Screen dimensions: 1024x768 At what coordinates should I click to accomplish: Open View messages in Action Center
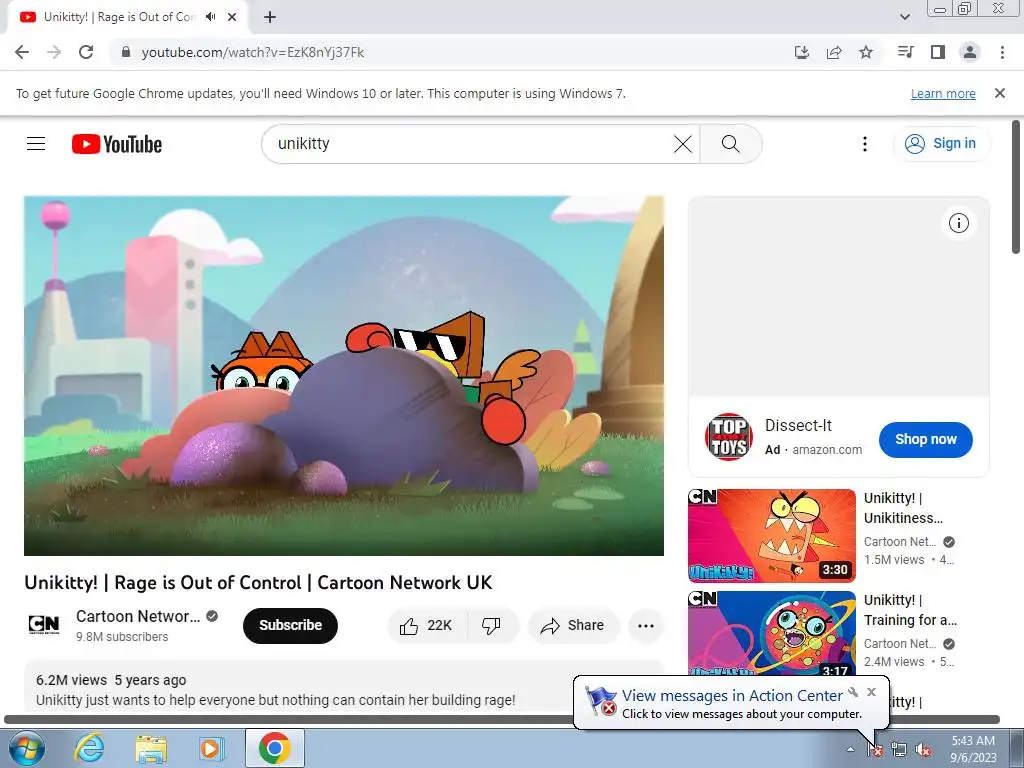pyautogui.click(x=732, y=696)
